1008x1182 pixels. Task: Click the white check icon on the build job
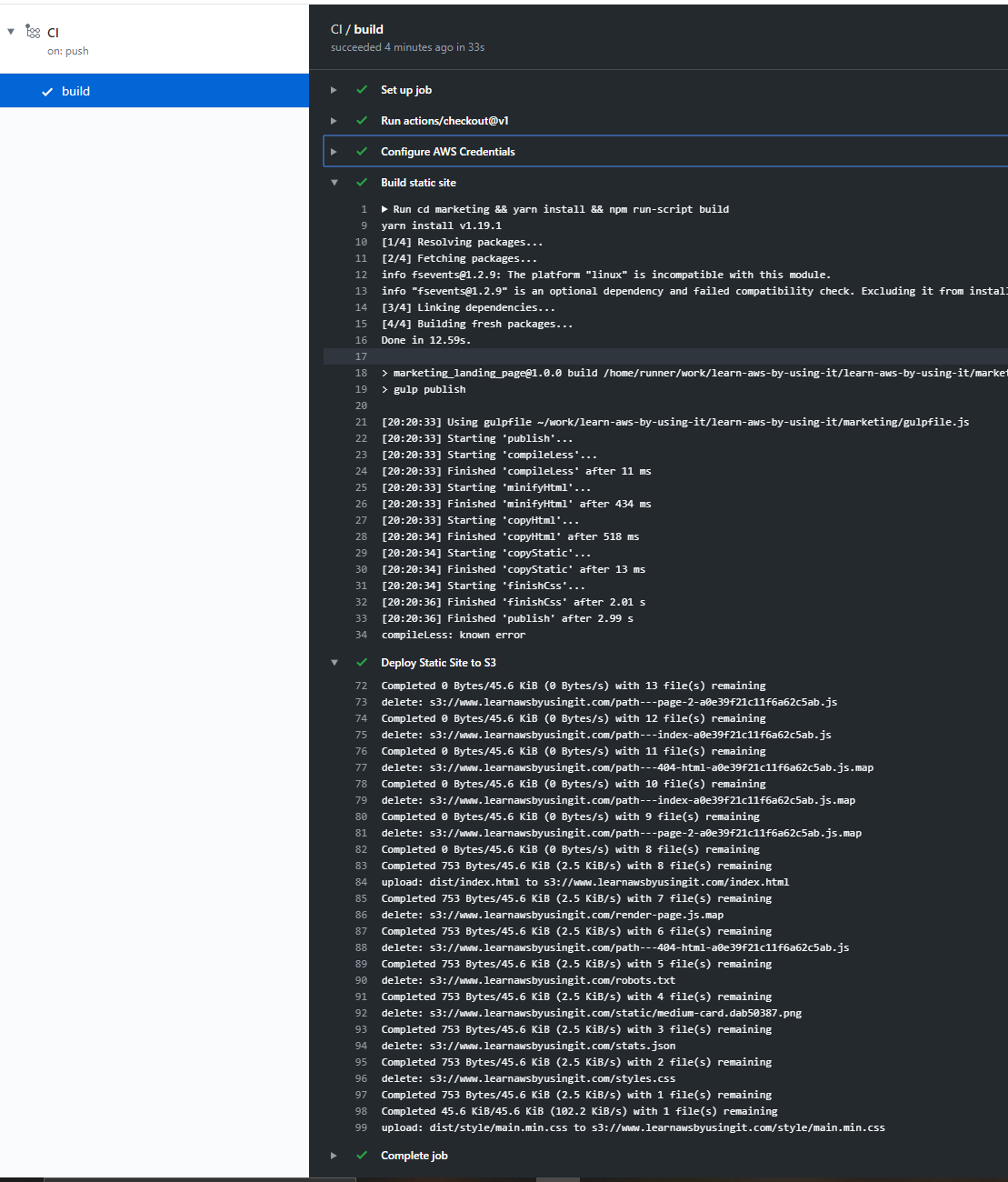click(x=47, y=91)
